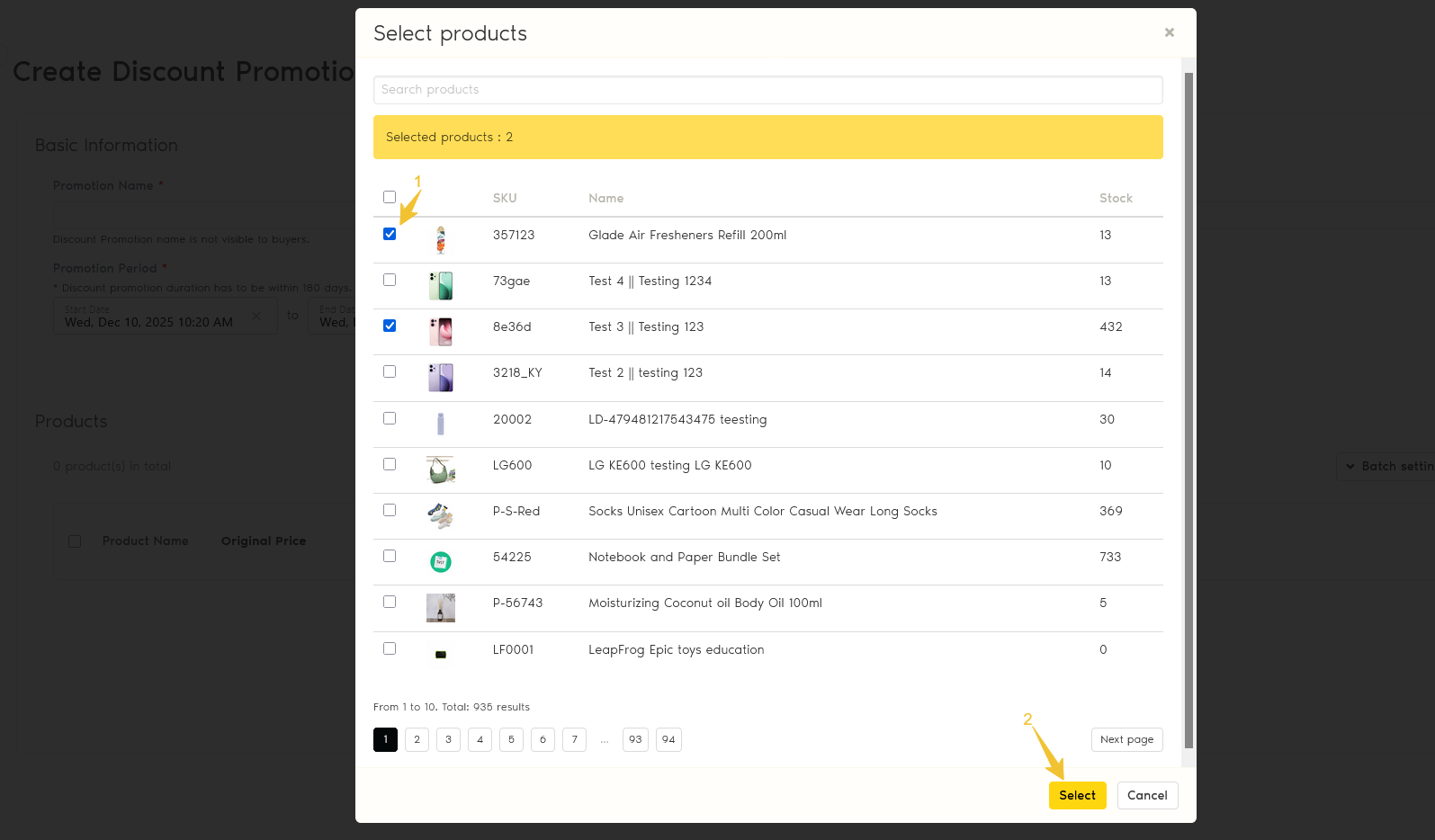Jump to page 94 of results
1435x840 pixels.
(668, 739)
